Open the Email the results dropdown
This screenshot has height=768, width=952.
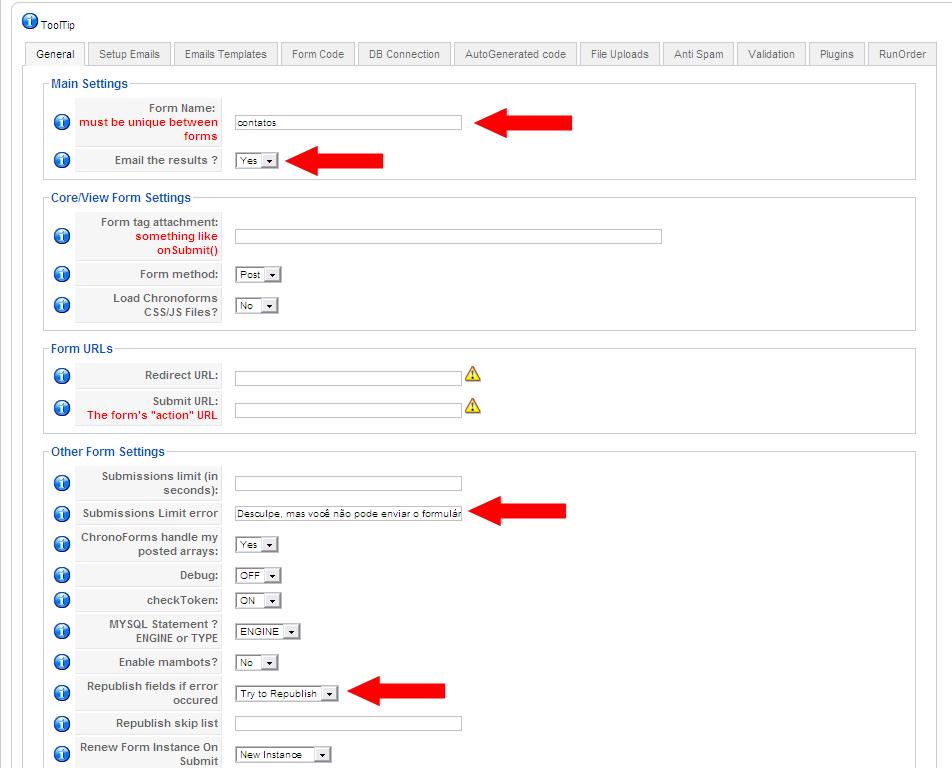(x=257, y=160)
